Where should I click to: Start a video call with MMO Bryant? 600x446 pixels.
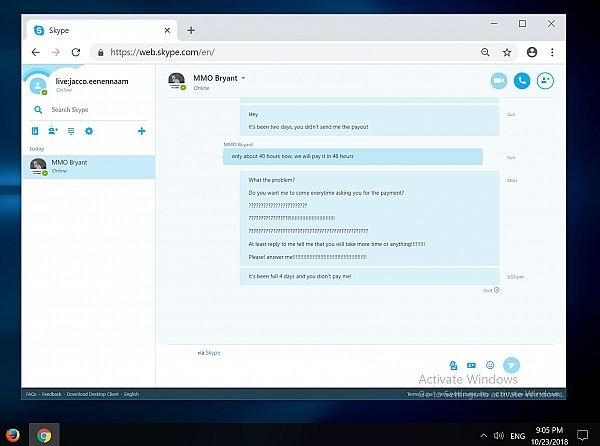coord(499,81)
